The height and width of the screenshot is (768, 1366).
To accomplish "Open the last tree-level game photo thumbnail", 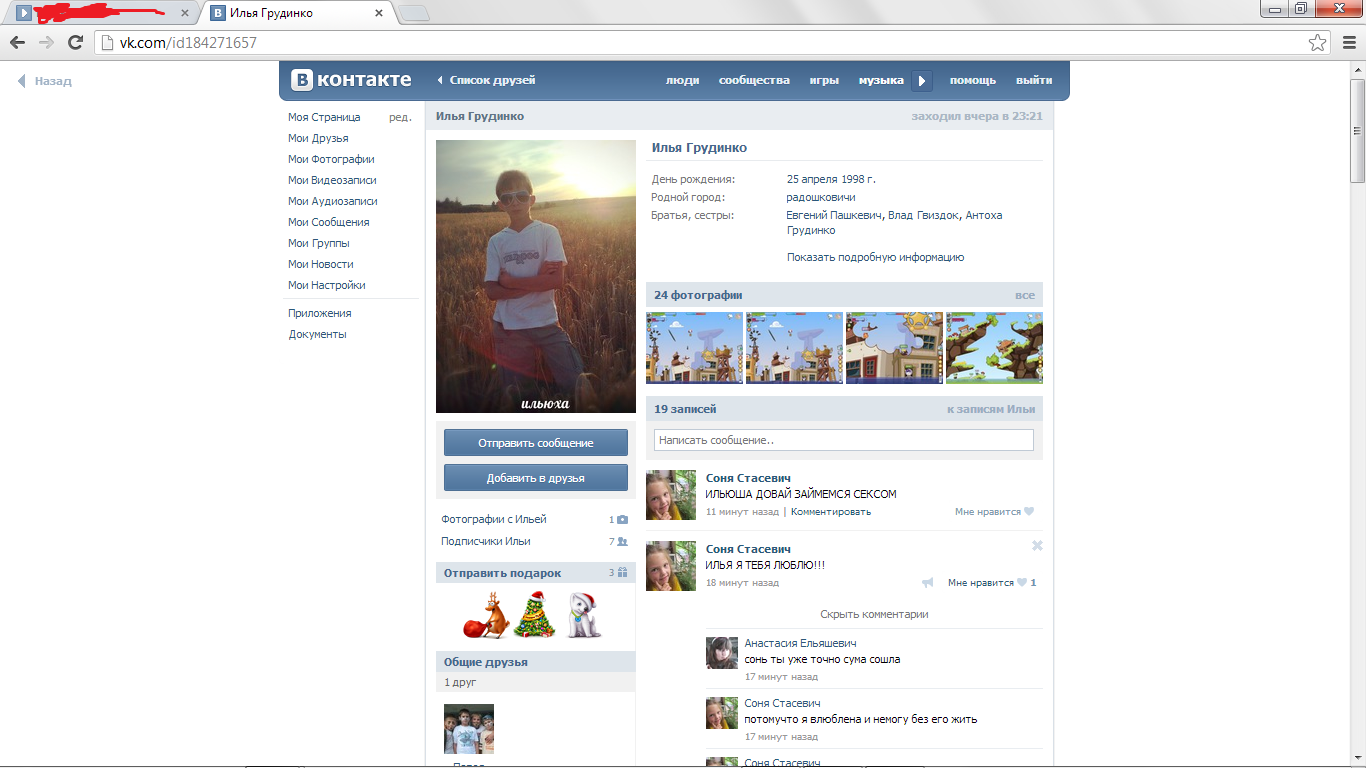I will tap(994, 348).
